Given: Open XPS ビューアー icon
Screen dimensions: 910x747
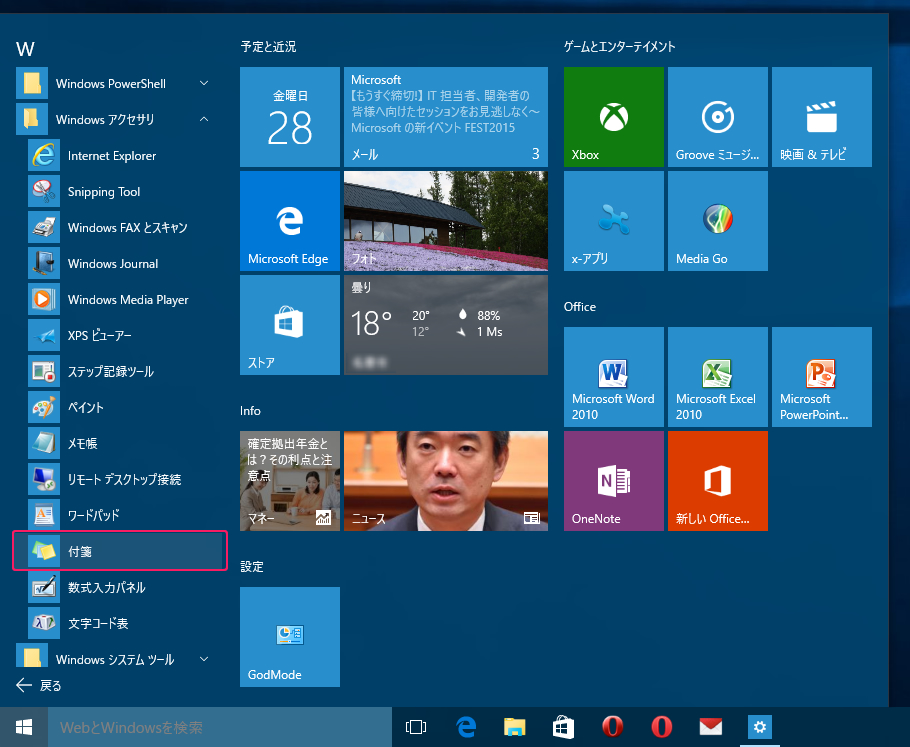Looking at the screenshot, I should coord(44,335).
